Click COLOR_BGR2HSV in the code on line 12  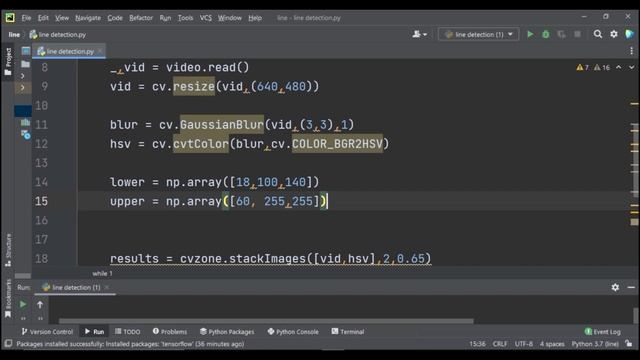click(x=338, y=144)
